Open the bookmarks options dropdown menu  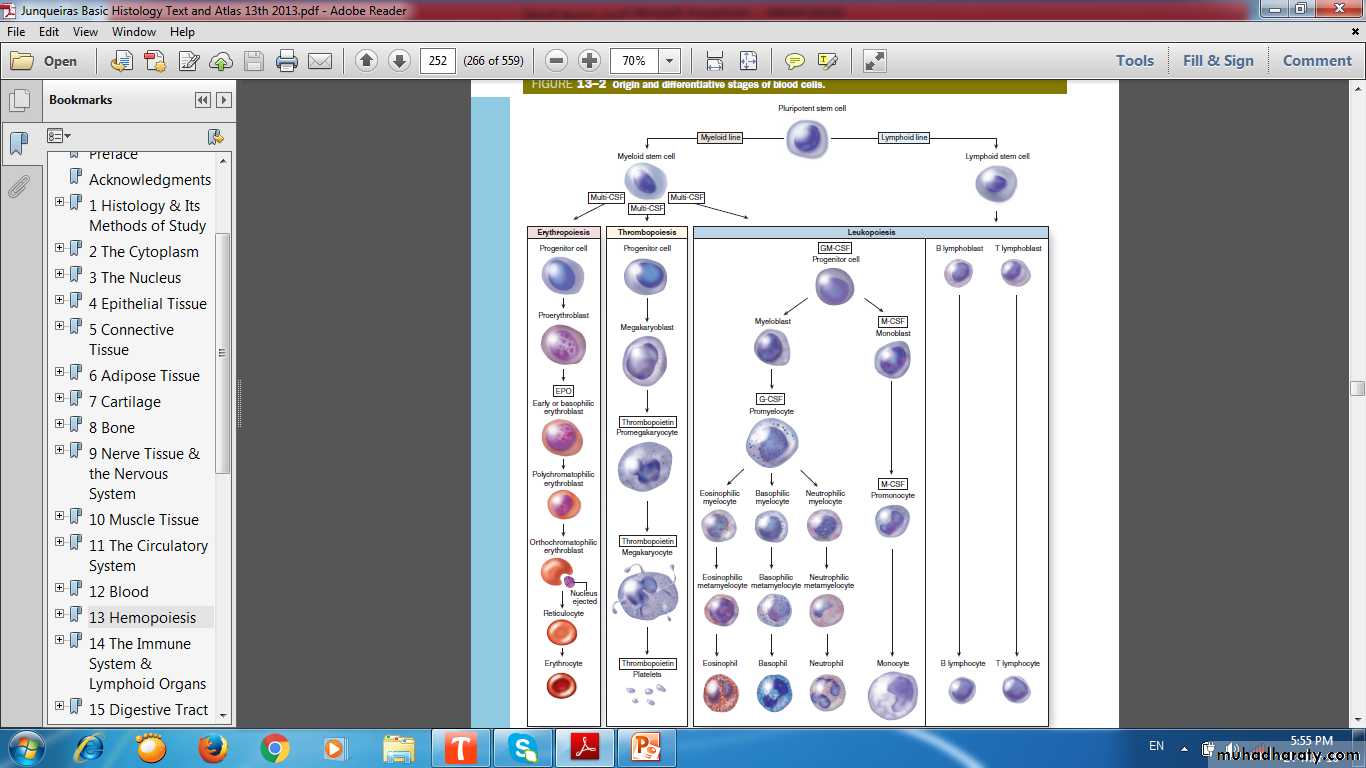click(x=59, y=136)
